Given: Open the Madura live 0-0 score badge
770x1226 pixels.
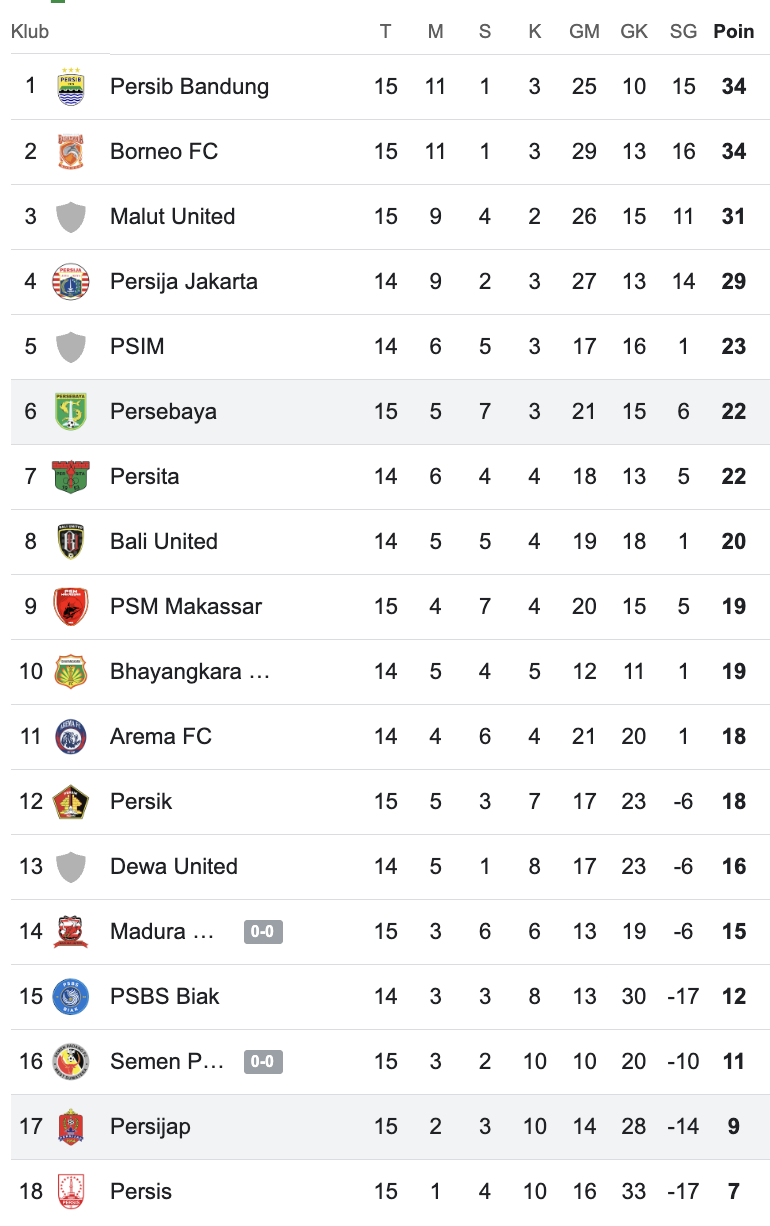Looking at the screenshot, I should pyautogui.click(x=263, y=932).
